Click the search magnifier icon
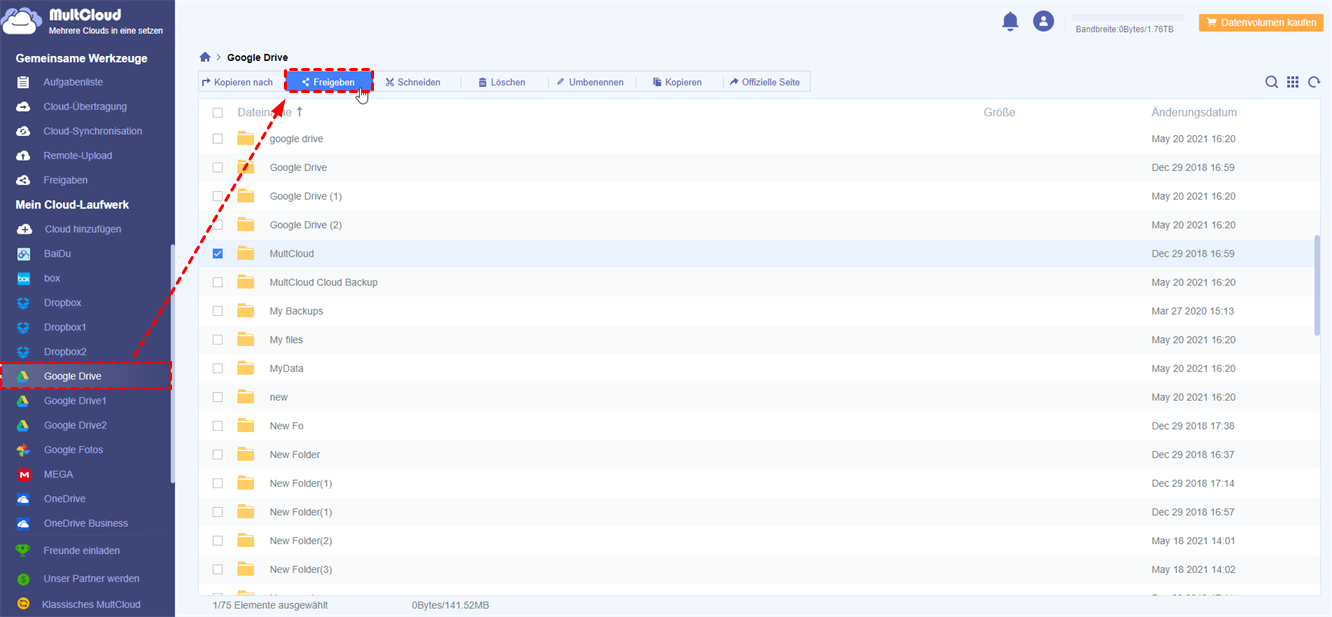This screenshot has width=1332, height=617. (x=1271, y=82)
